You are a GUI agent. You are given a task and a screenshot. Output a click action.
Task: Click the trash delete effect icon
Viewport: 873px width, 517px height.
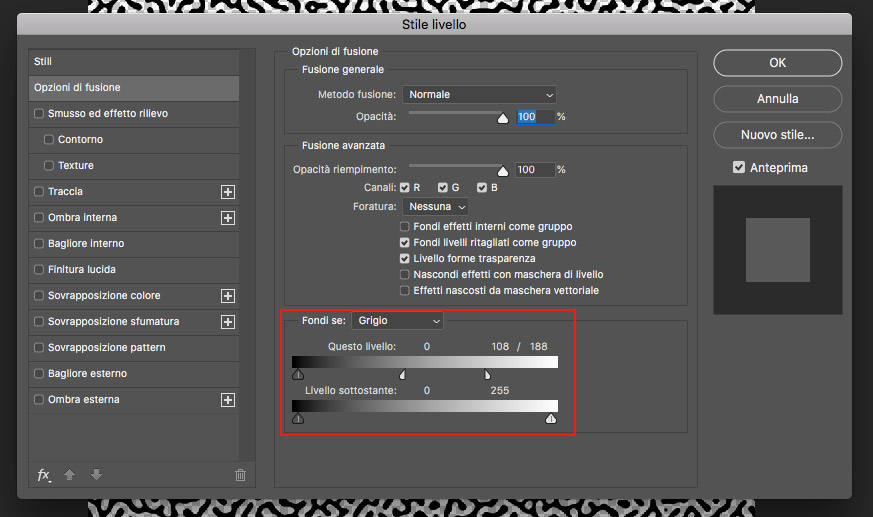click(x=241, y=475)
